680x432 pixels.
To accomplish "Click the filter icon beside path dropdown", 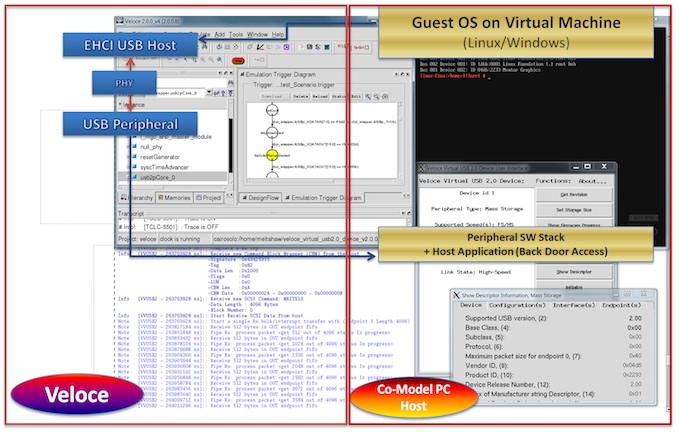I will click(x=230, y=93).
